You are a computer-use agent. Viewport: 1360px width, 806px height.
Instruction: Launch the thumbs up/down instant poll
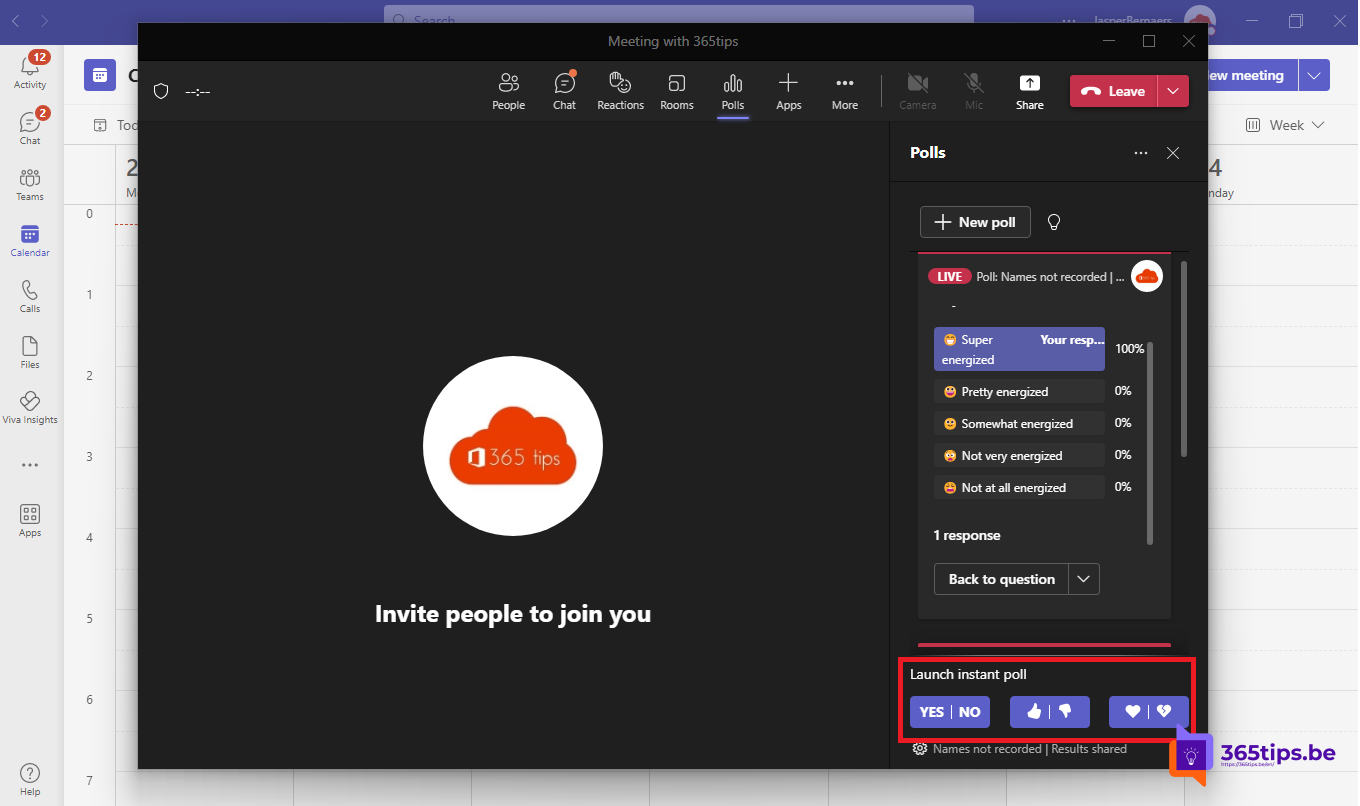pyautogui.click(x=1050, y=712)
